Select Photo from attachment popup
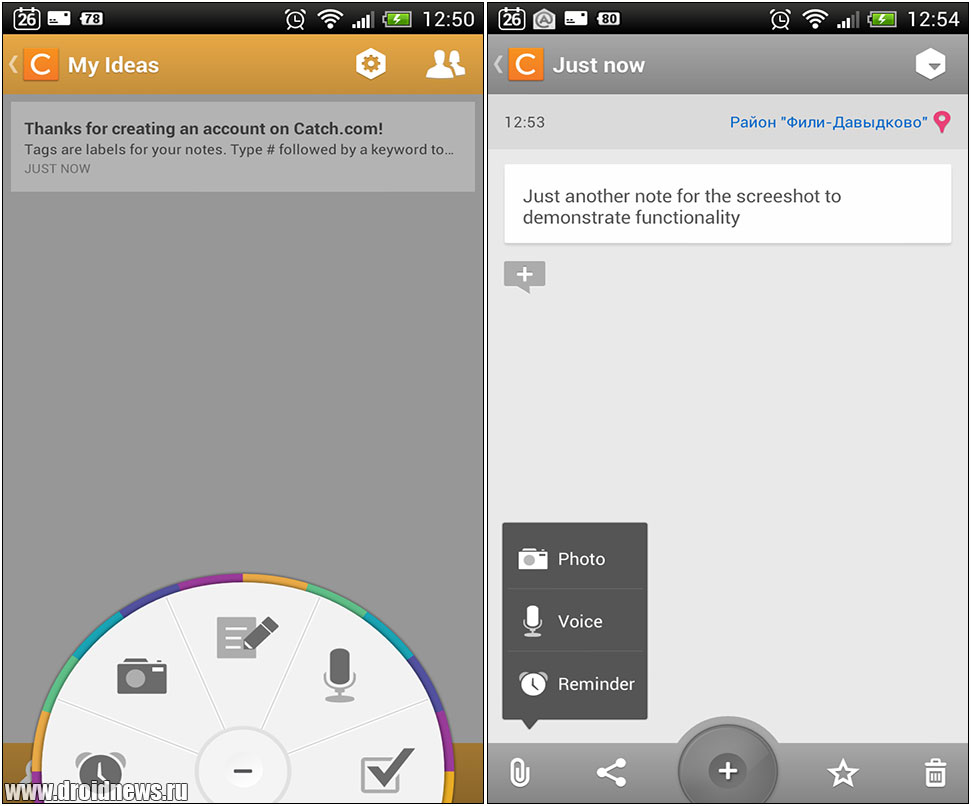The width and height of the screenshot is (971, 806). [x=575, y=559]
